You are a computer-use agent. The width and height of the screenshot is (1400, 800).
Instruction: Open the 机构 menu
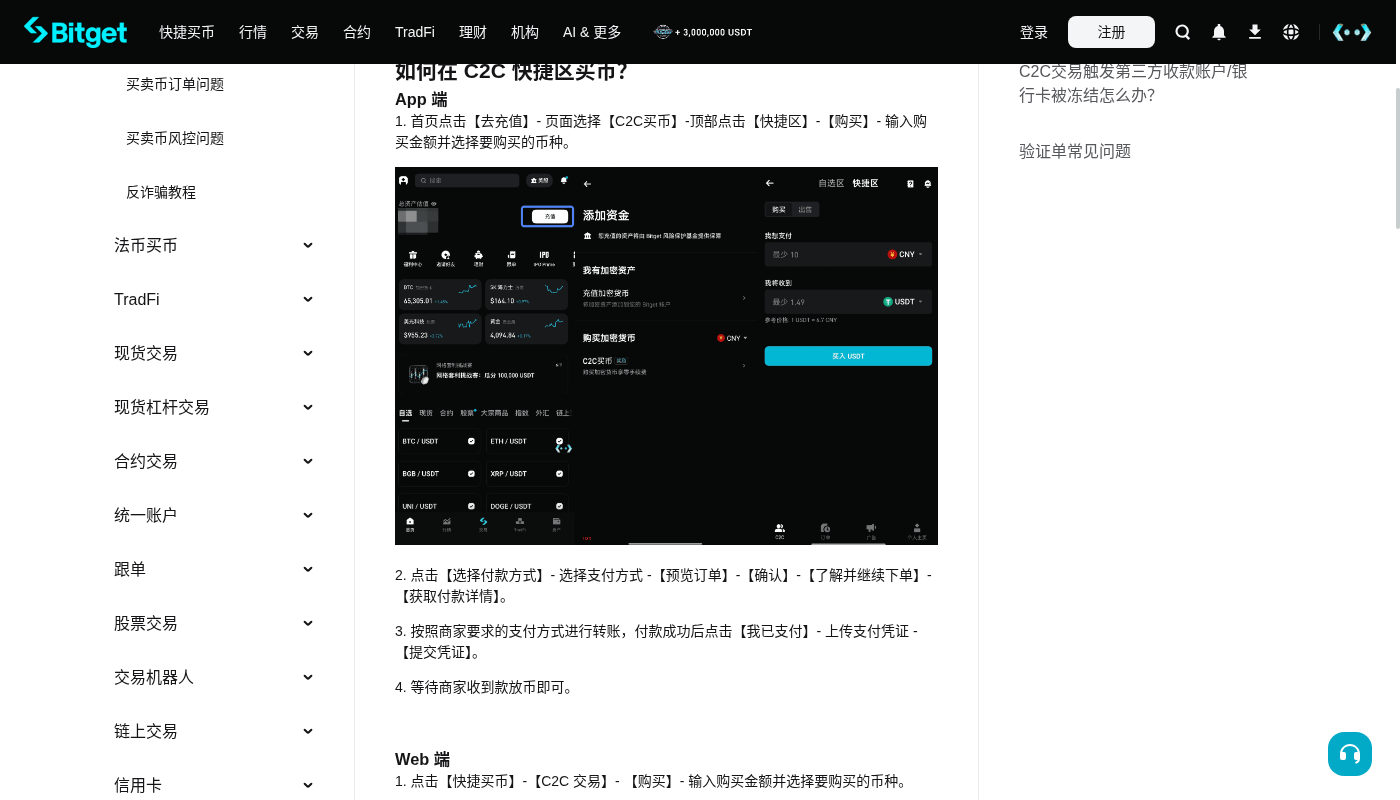click(525, 32)
